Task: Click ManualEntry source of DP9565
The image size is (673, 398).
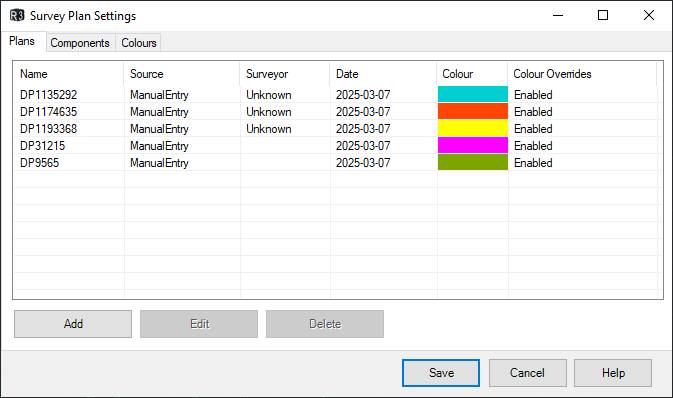Action: (x=159, y=163)
